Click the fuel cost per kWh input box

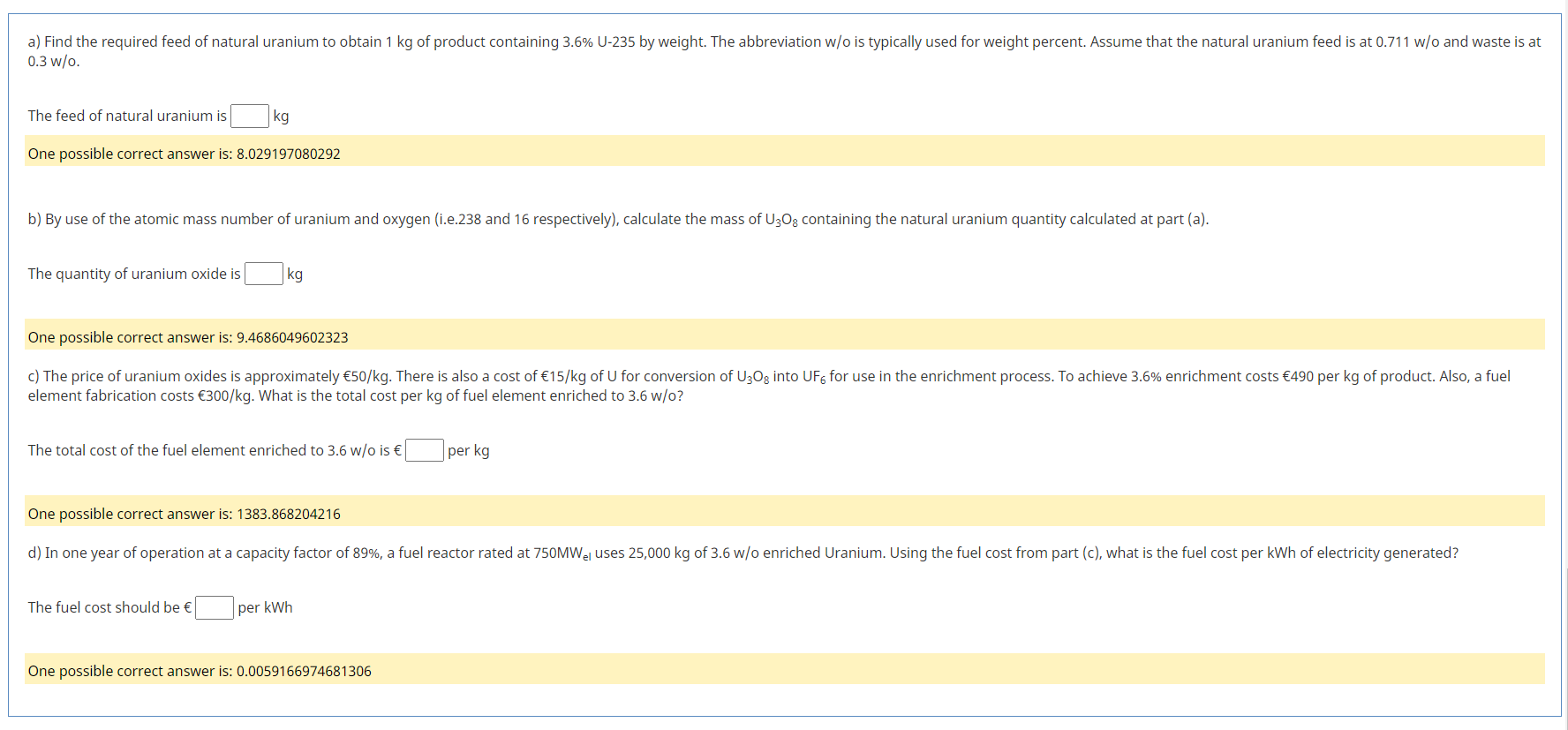point(214,607)
